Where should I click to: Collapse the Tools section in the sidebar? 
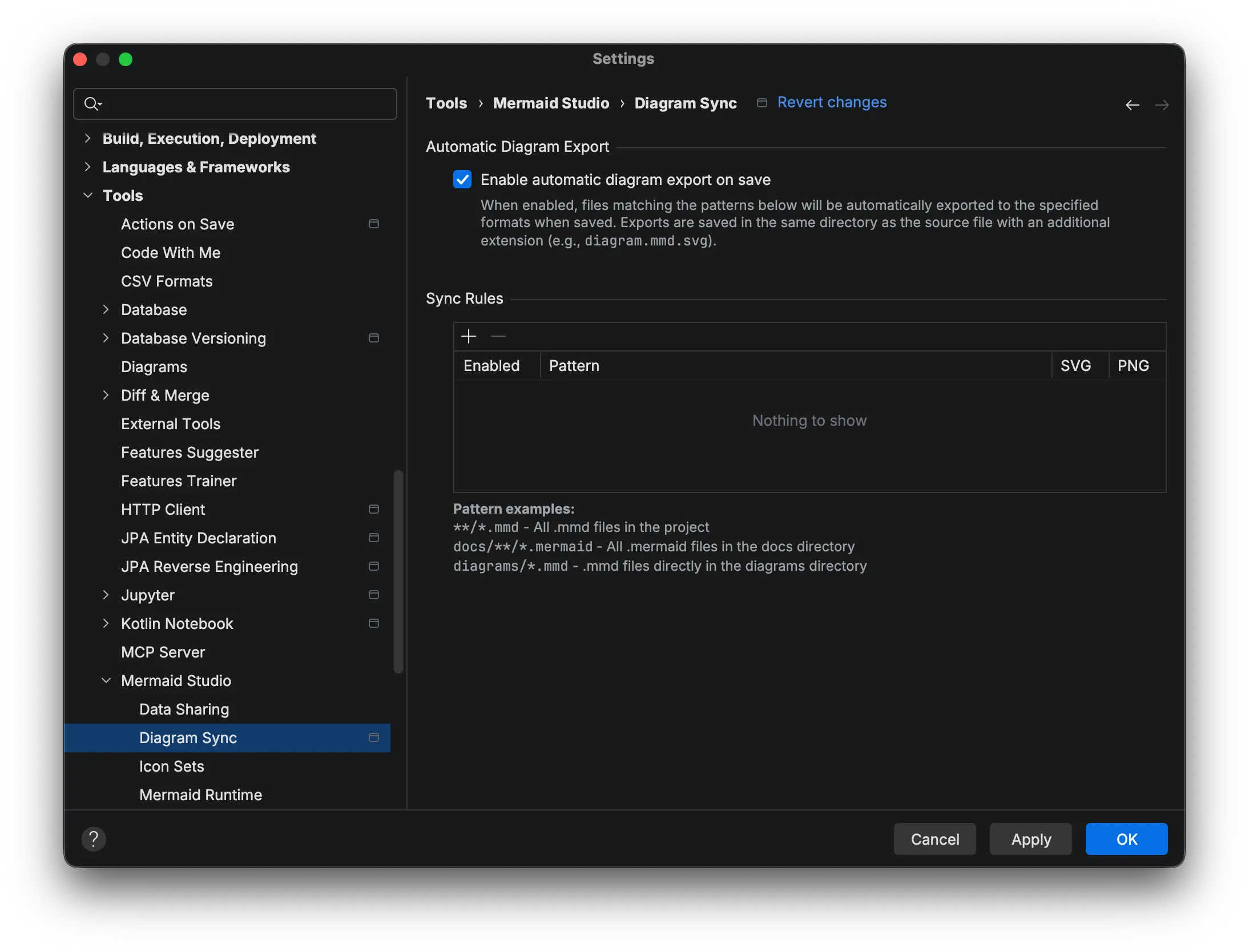88,195
